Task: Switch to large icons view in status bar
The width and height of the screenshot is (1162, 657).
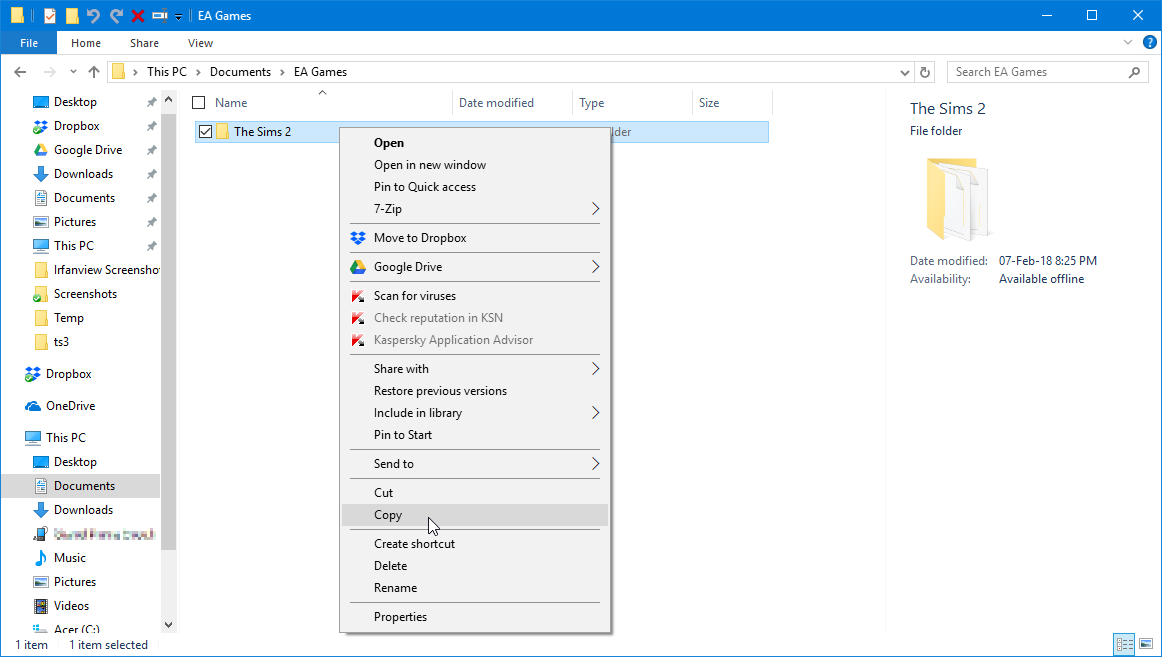Action: [1146, 645]
